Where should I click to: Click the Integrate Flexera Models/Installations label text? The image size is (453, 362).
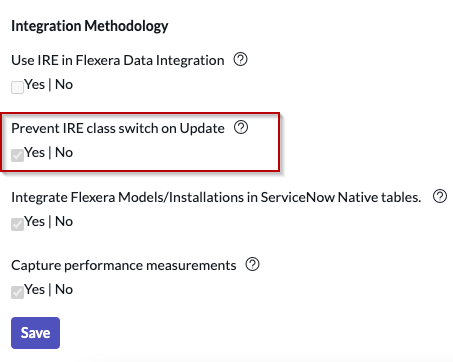tap(216, 197)
